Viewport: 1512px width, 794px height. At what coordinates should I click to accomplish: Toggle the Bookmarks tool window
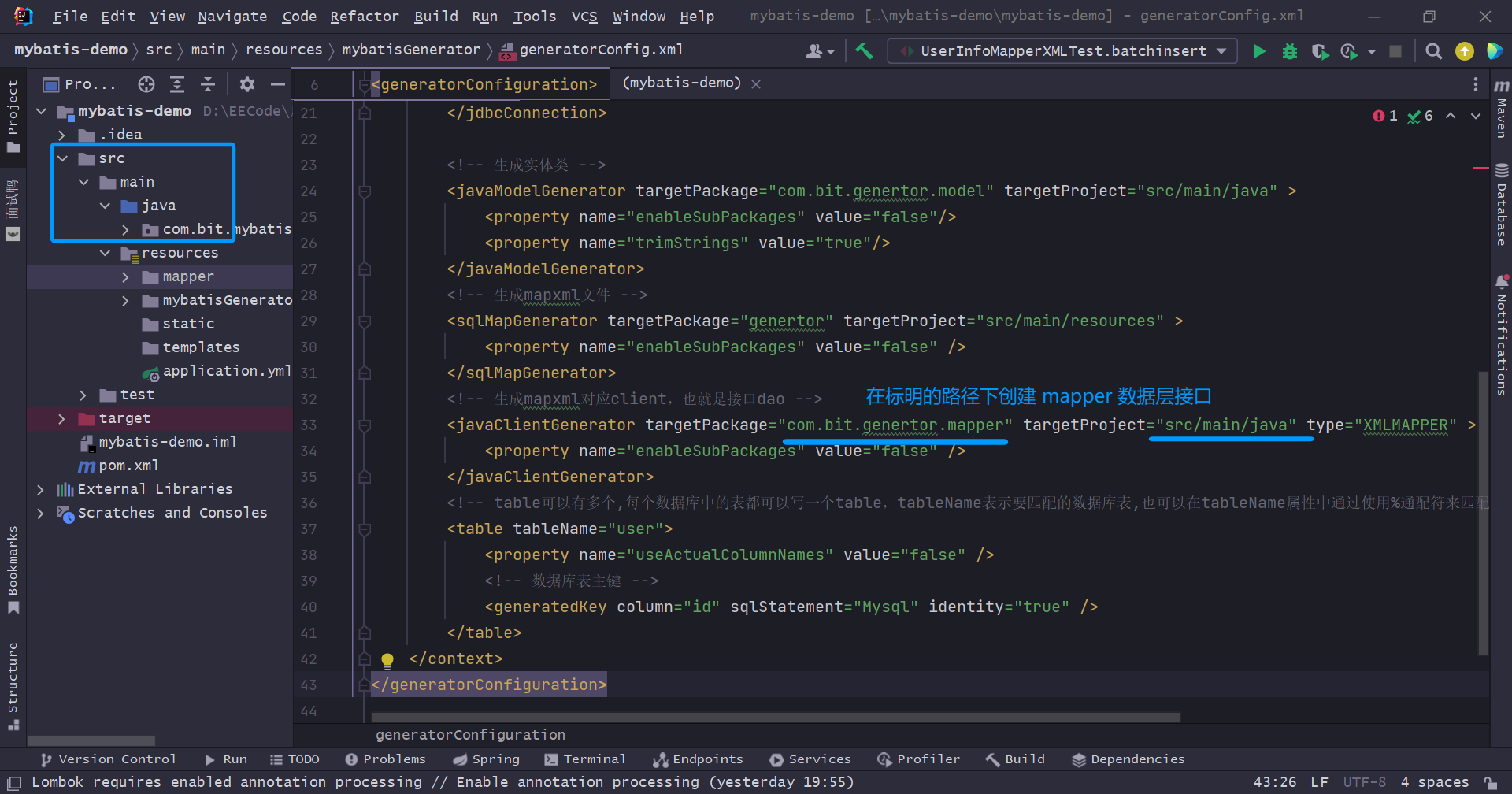(x=13, y=570)
